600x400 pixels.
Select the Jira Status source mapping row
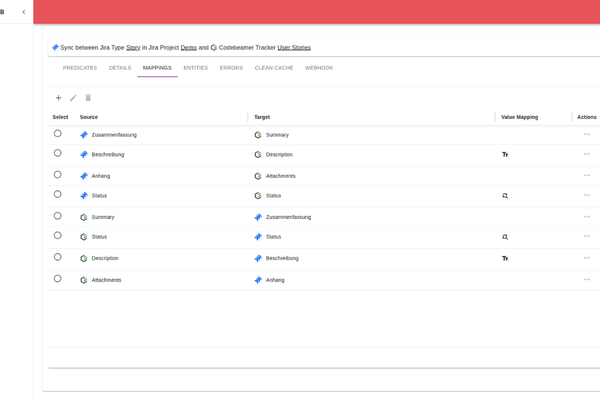coord(57,194)
